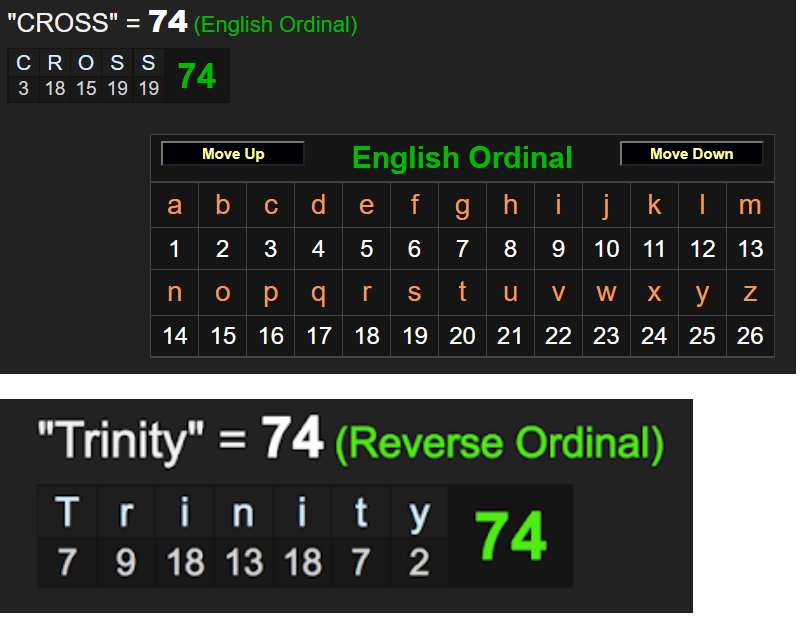Image resolution: width=802 pixels, height=622 pixels.
Task: Click letter 'n' in the Trinity breakdown
Action: [x=243, y=514]
